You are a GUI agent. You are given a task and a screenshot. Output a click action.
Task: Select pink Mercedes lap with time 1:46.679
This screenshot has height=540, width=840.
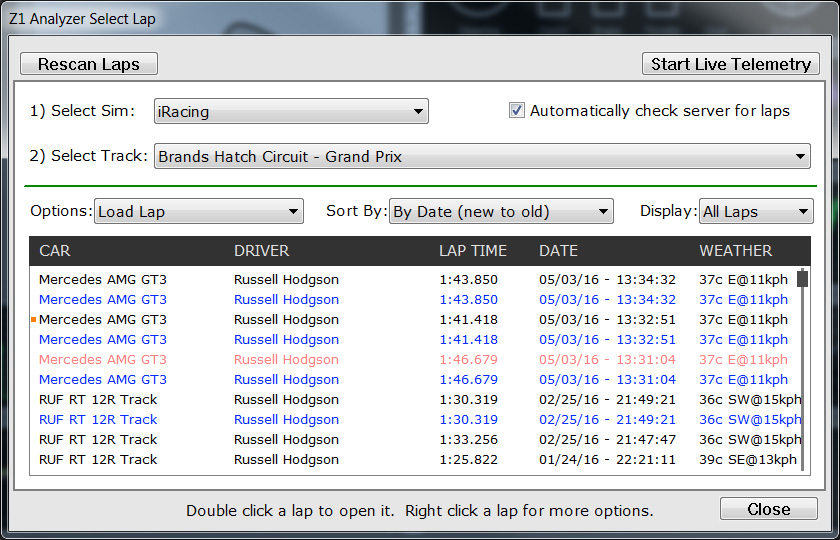pyautogui.click(x=415, y=359)
